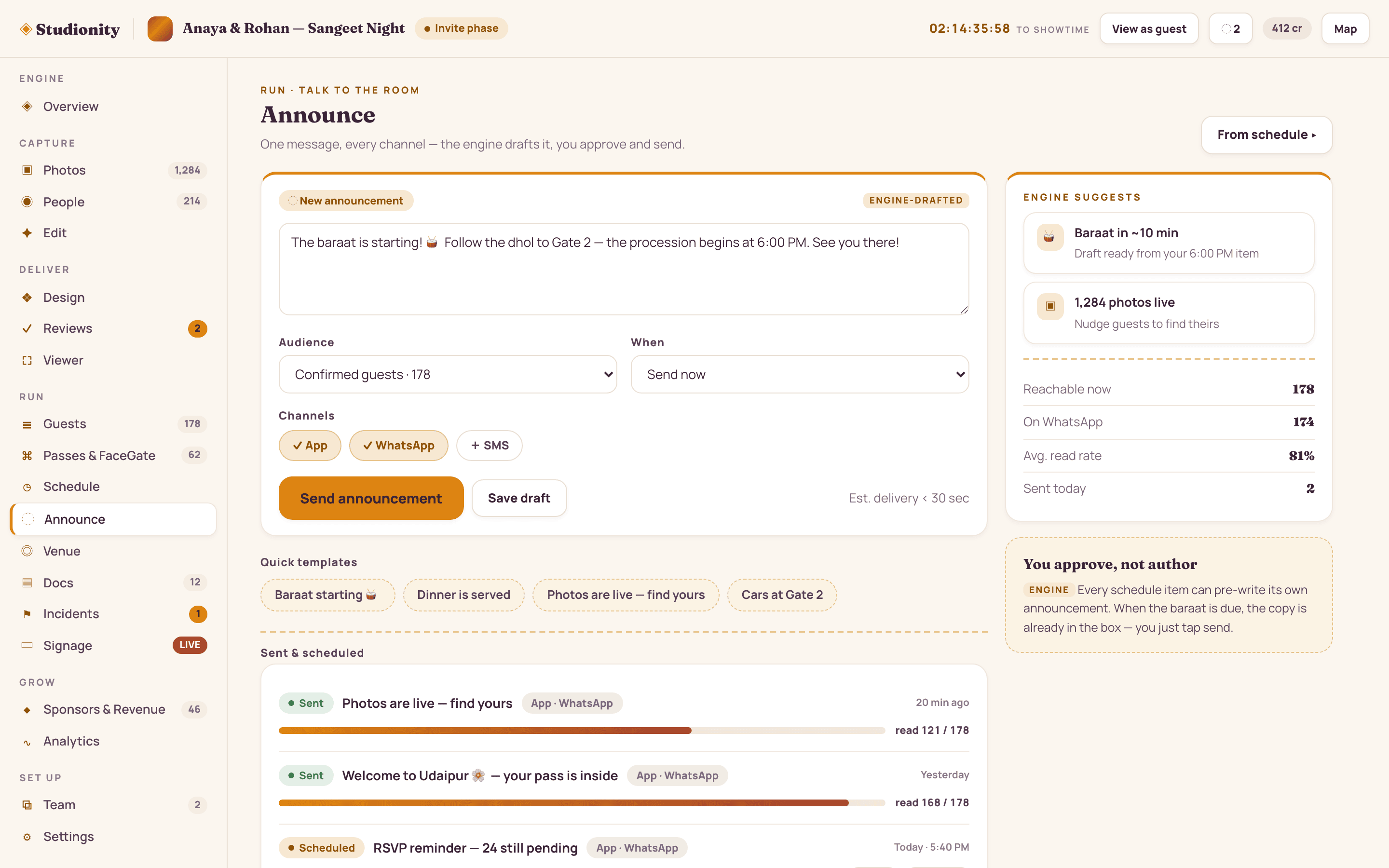Screen dimensions: 1389x868
Task: Click the Studionity diamond logo icon
Action: pos(26,29)
